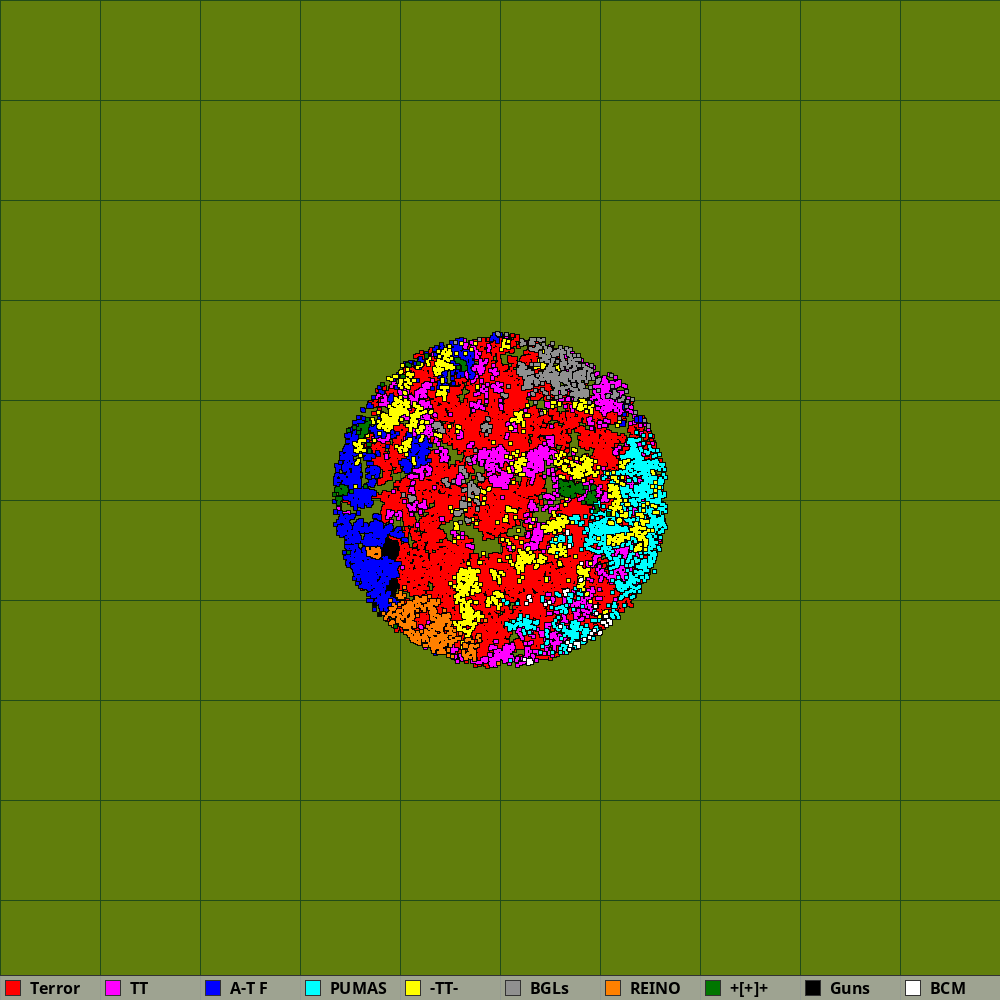Click the gray BGLs legend swatch
The image size is (1000, 1000).
pyautogui.click(x=513, y=988)
